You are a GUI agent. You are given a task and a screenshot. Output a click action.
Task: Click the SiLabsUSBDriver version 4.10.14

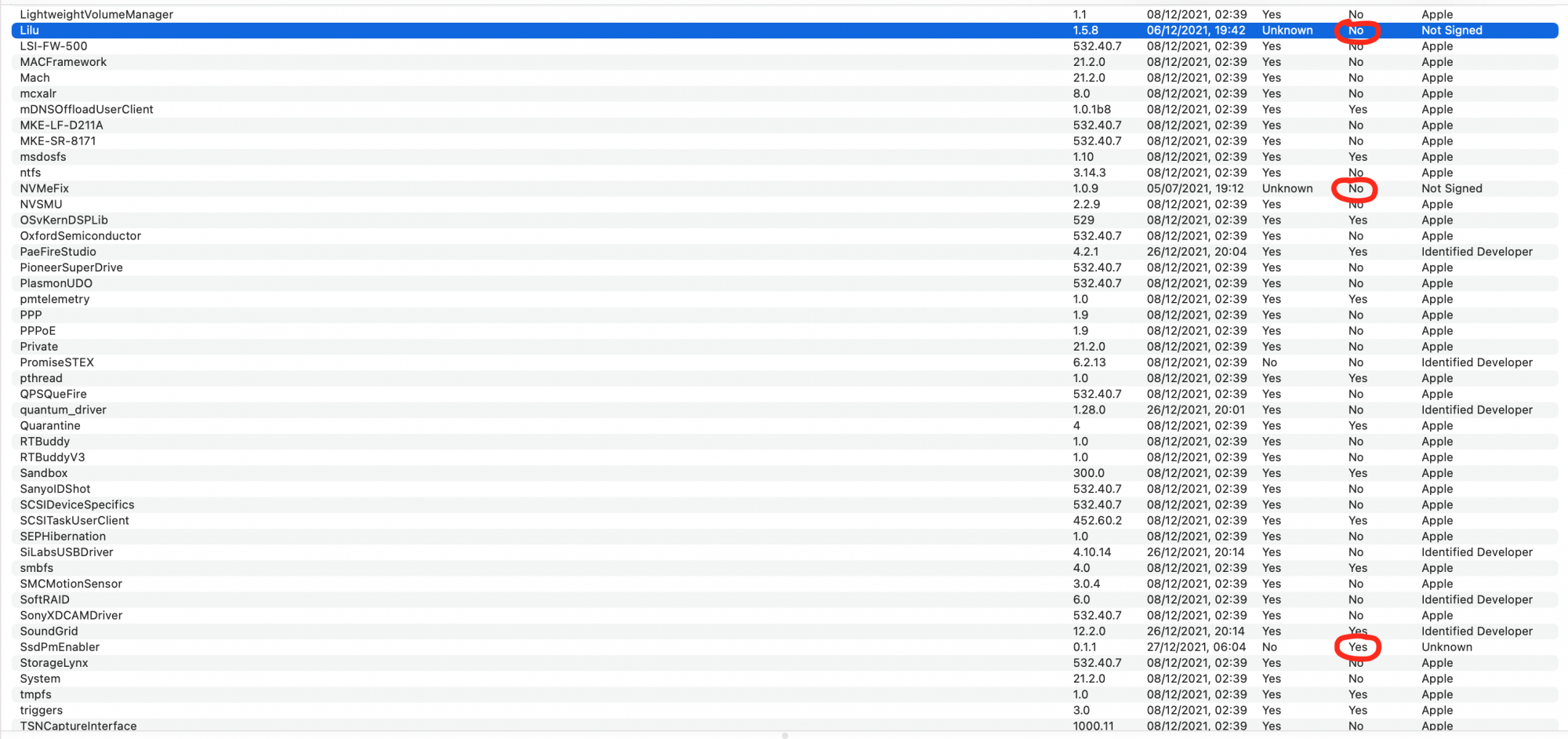(1092, 552)
